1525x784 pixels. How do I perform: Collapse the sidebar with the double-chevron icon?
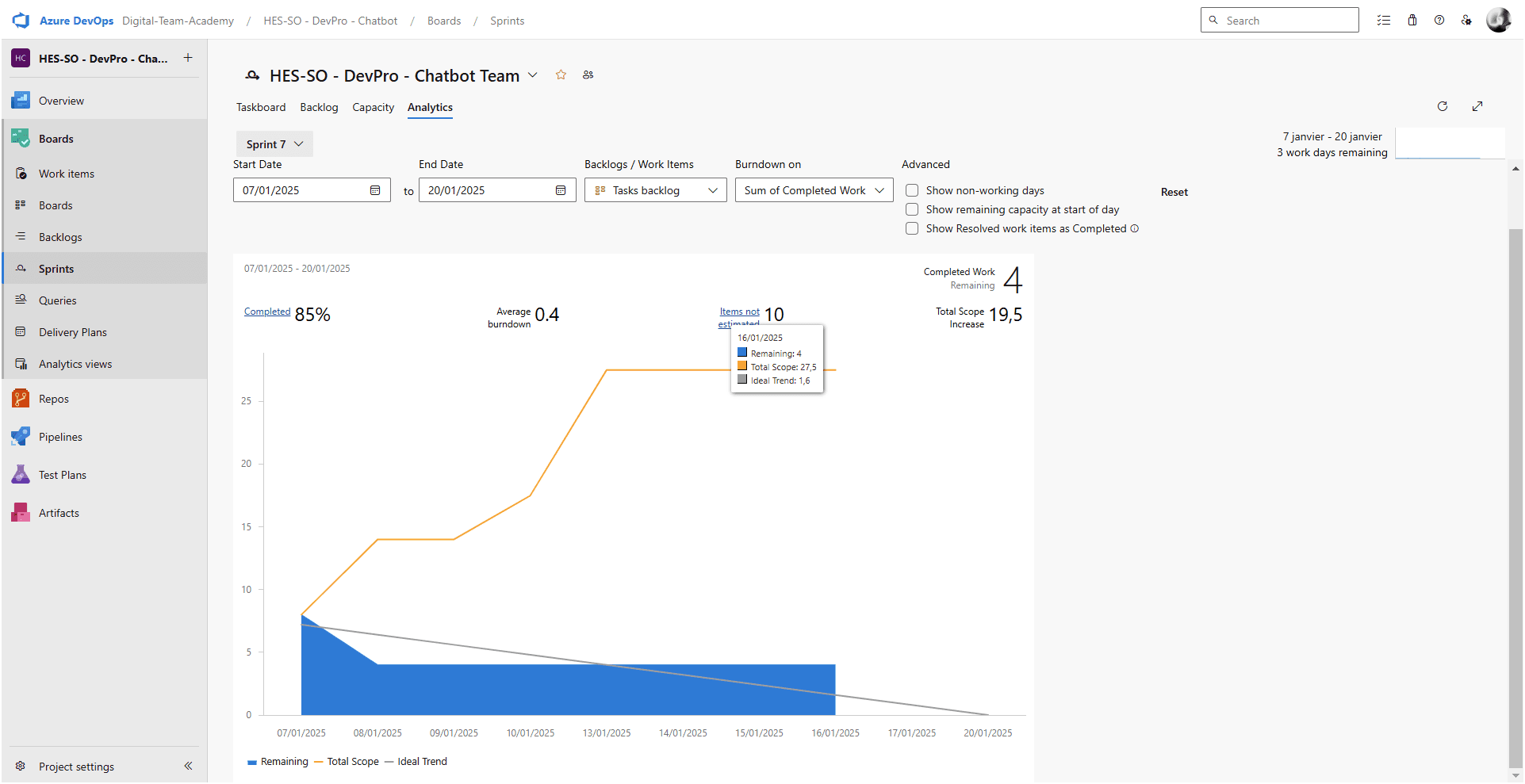pyautogui.click(x=188, y=766)
